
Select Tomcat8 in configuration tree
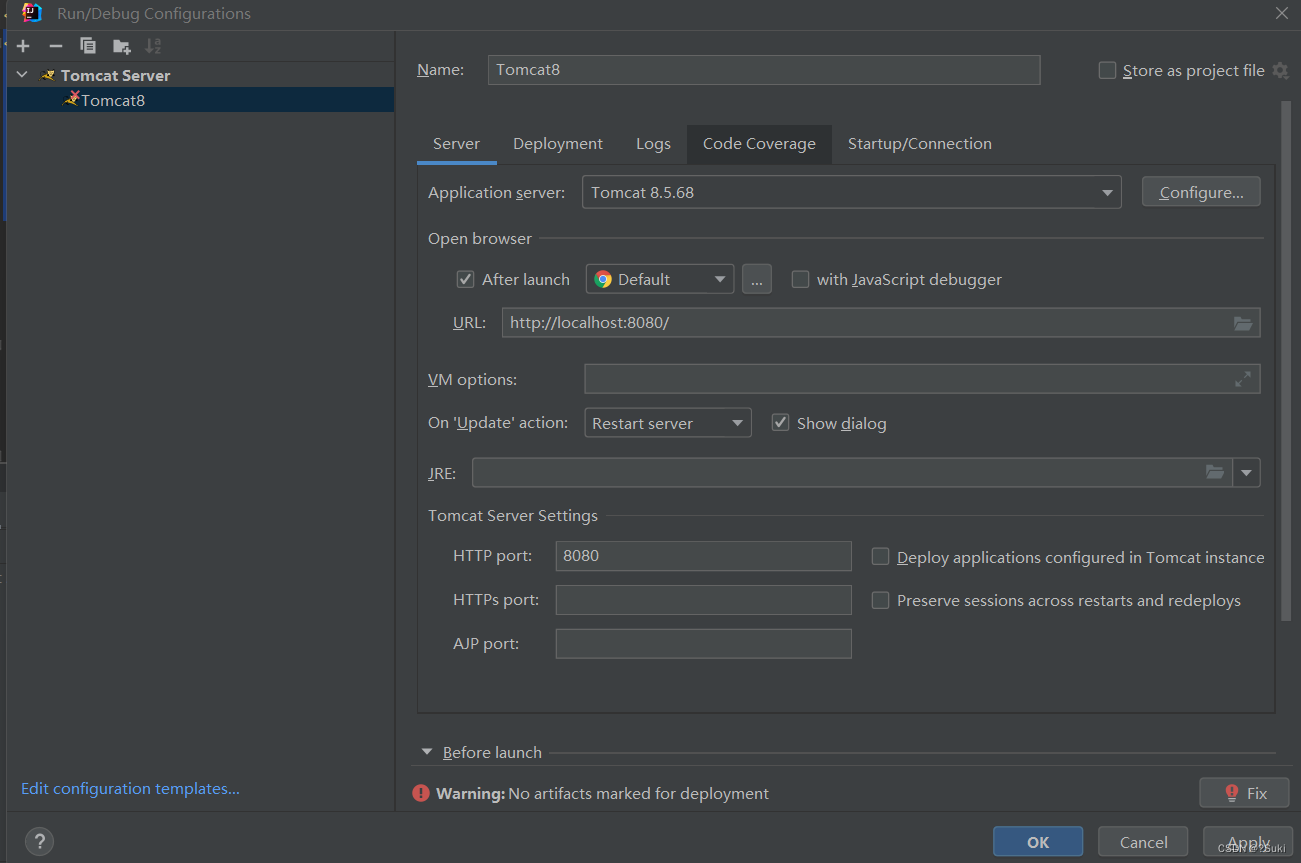pyautogui.click(x=200, y=100)
